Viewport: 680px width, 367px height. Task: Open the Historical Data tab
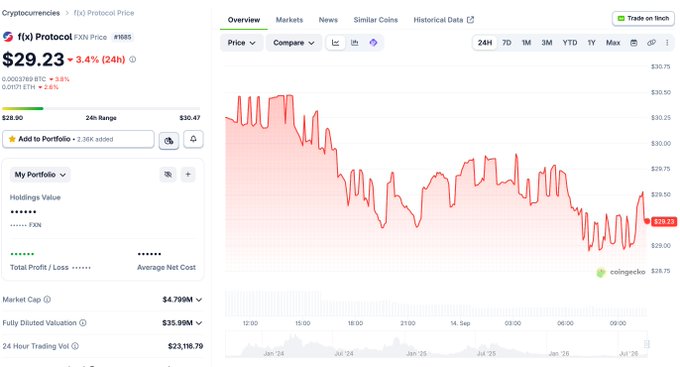(x=443, y=20)
